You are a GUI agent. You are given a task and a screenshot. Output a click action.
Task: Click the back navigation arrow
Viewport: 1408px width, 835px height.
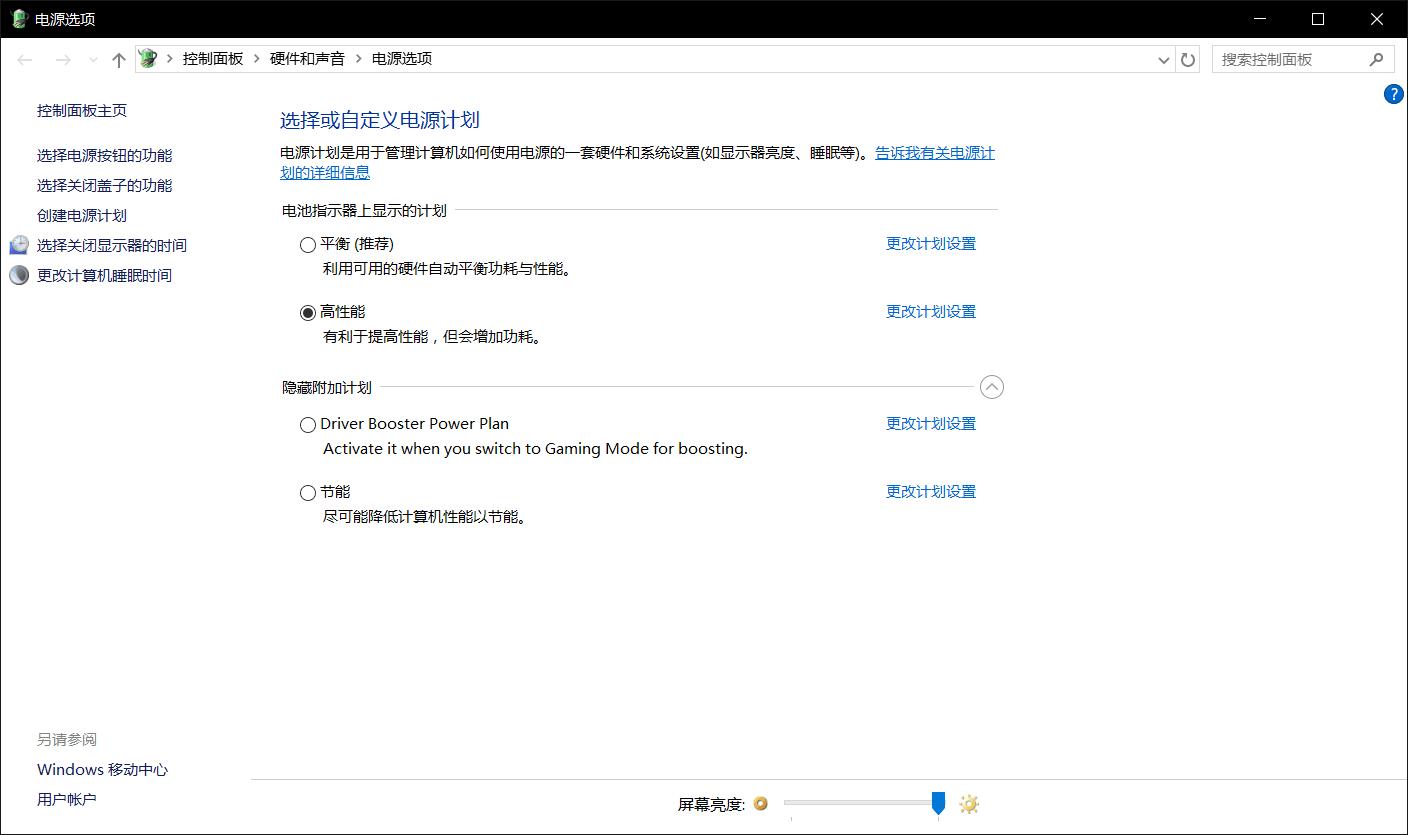coord(25,59)
